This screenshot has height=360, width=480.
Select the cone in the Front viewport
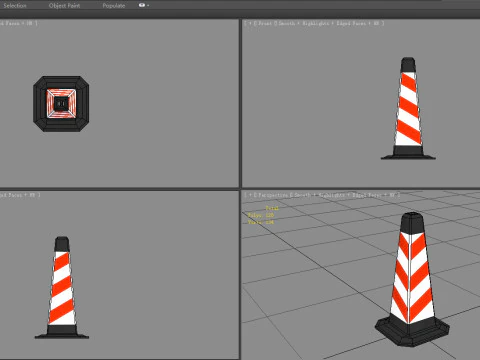(408, 108)
